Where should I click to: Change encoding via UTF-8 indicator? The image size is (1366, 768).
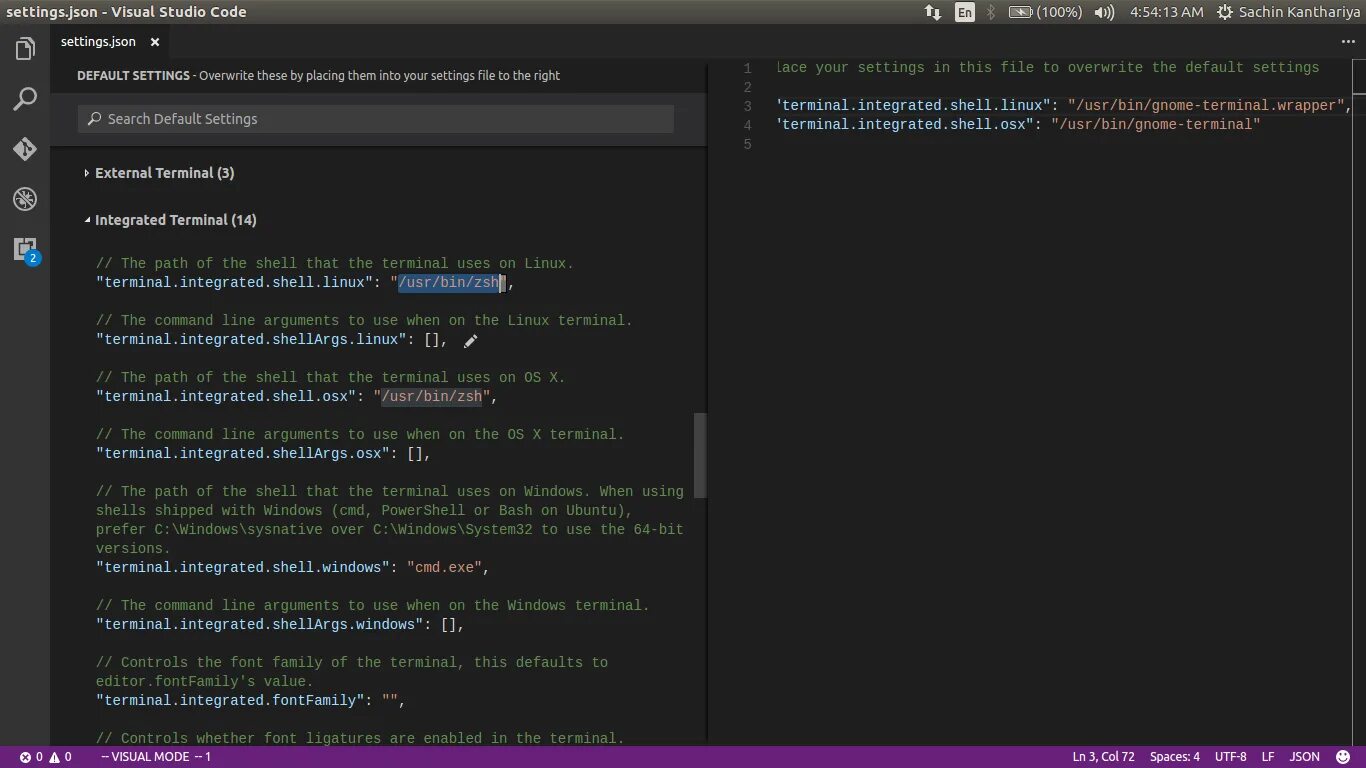1231,757
